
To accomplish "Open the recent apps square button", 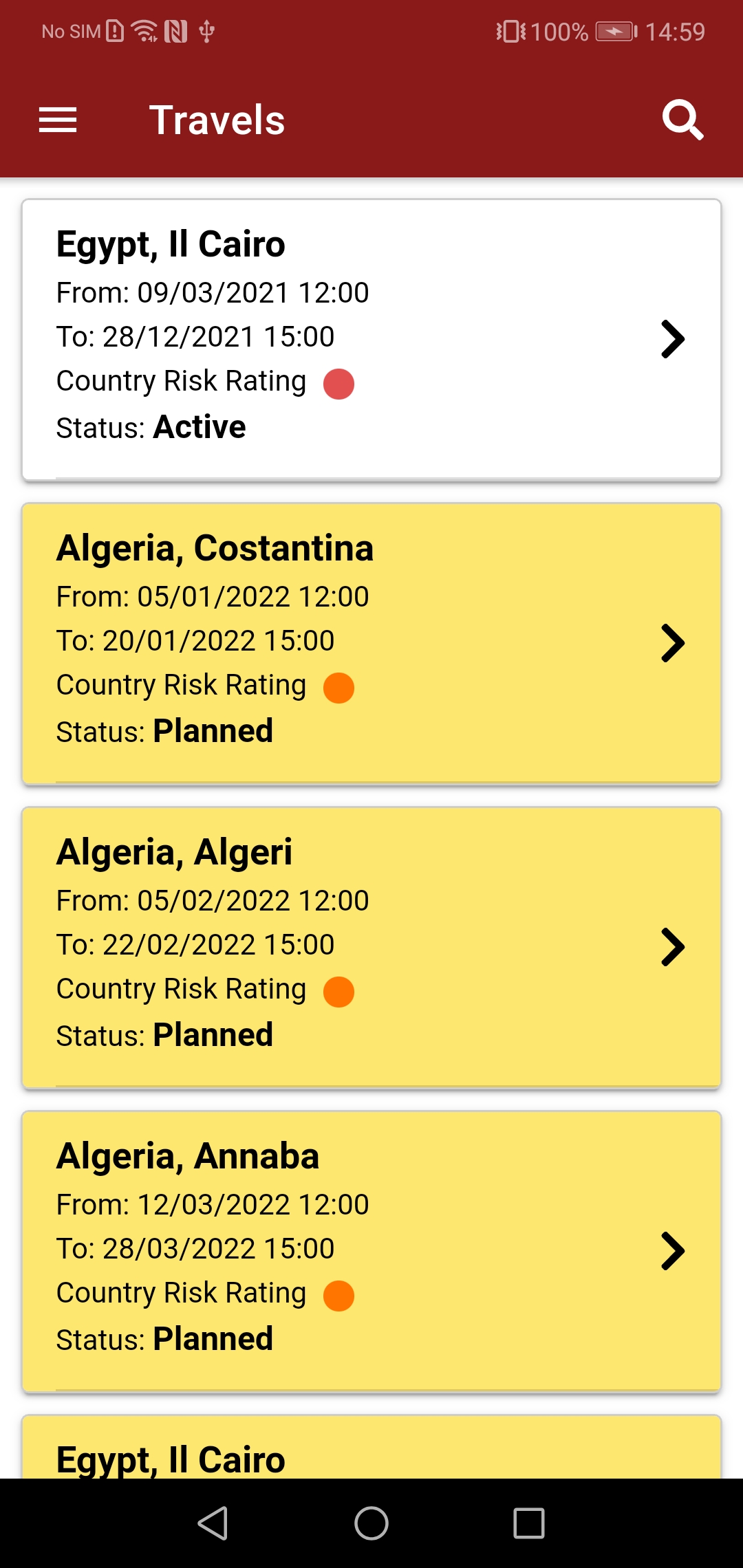I will coord(529,1523).
